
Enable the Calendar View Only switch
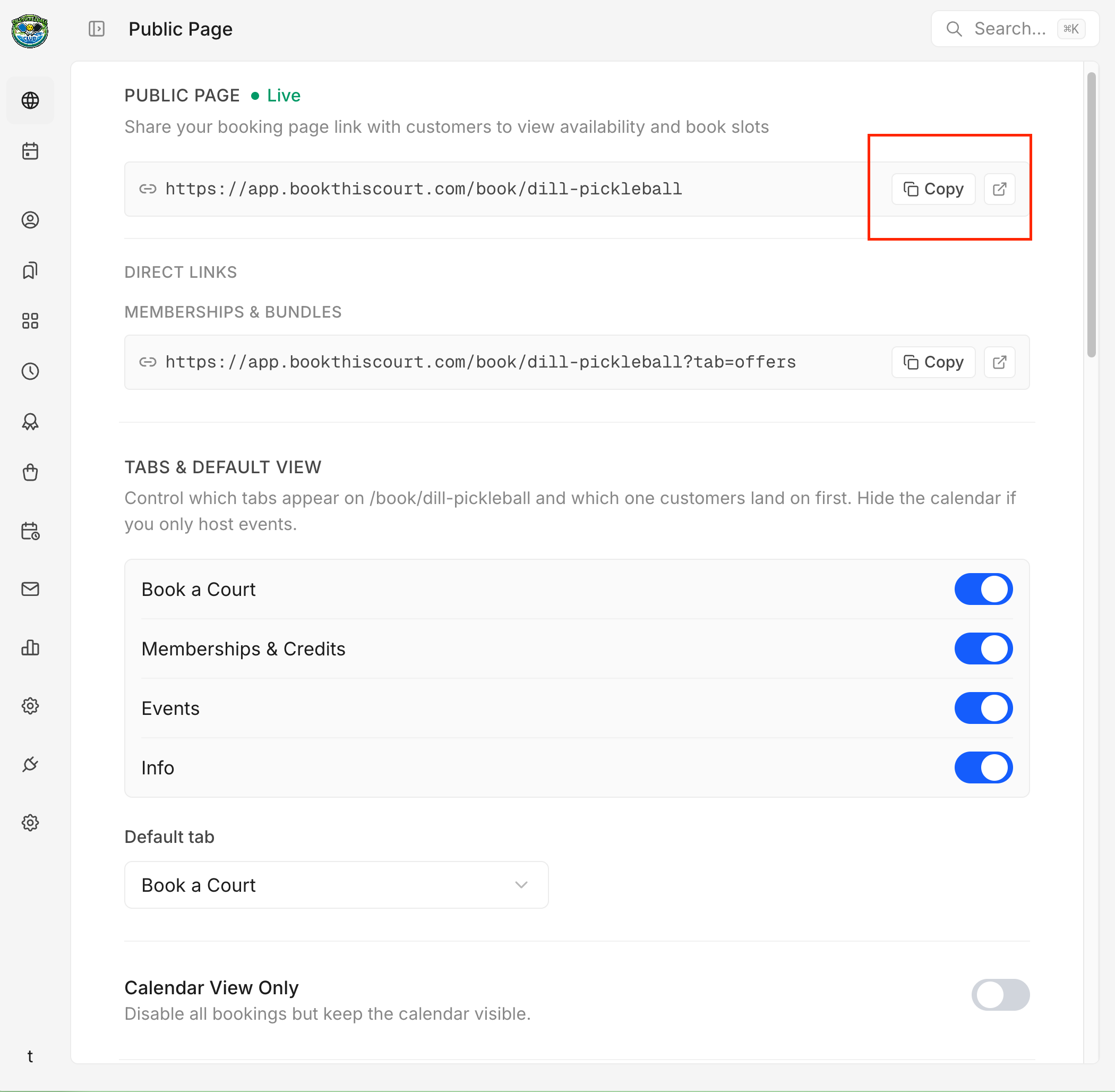pyautogui.click(x=1000, y=994)
